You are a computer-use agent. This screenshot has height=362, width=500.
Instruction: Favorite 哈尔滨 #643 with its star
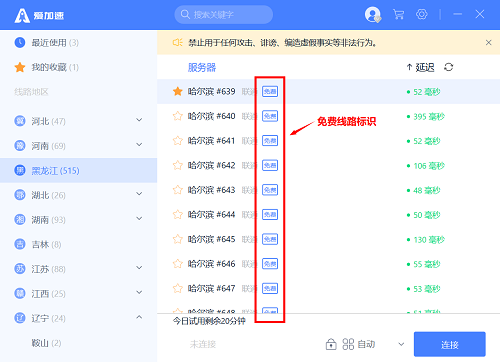click(x=178, y=190)
